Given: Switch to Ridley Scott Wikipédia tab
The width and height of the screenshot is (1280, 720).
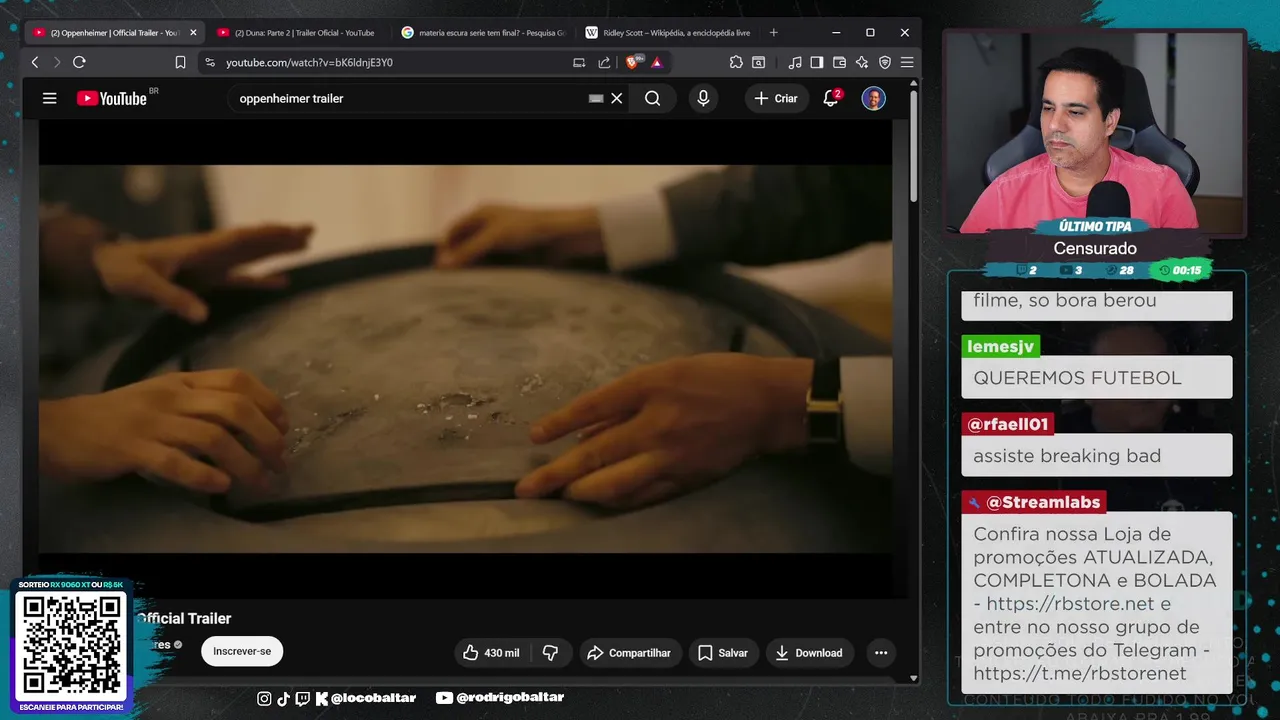Looking at the screenshot, I should pos(668,32).
